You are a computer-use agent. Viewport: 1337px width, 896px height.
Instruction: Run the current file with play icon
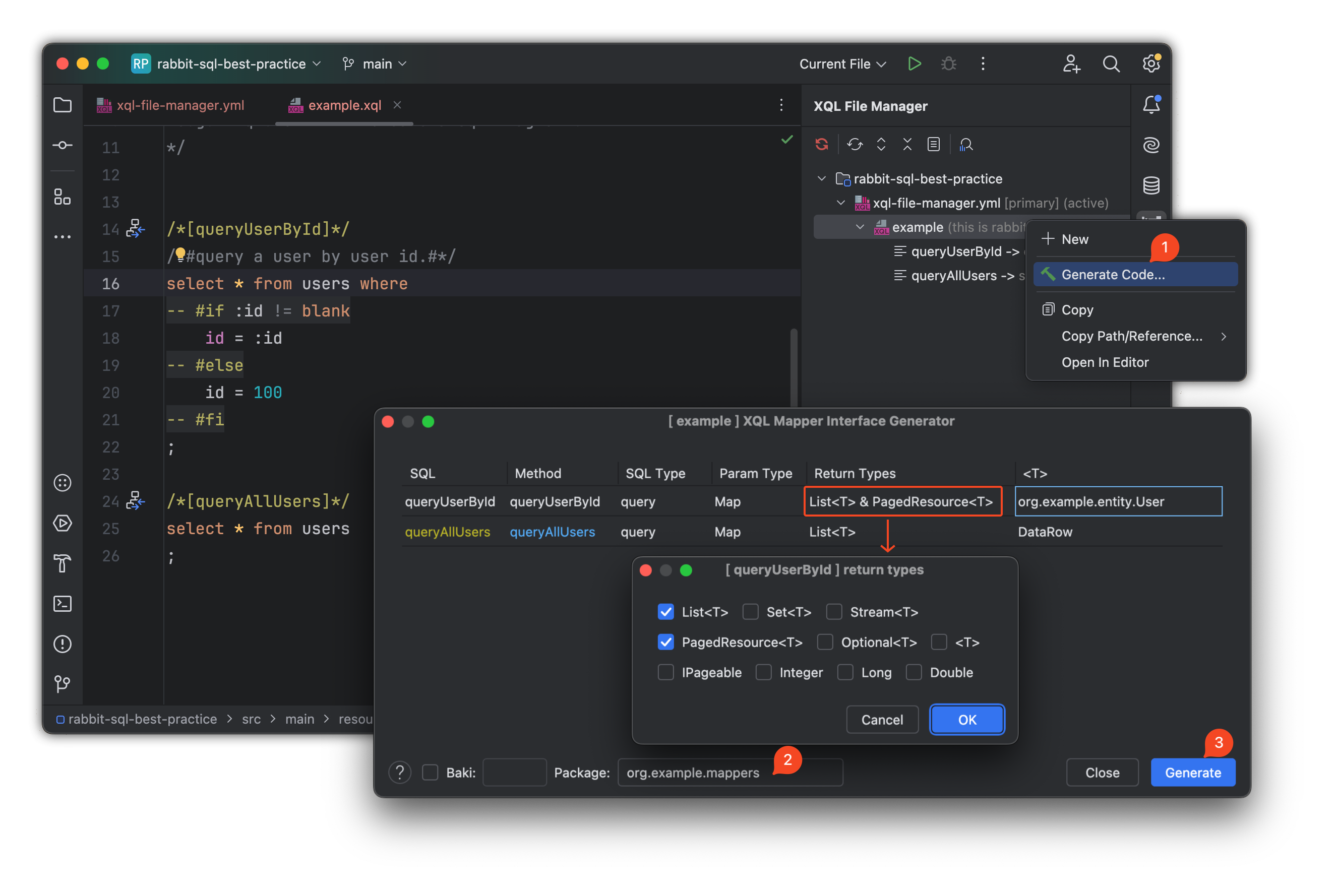tap(914, 63)
